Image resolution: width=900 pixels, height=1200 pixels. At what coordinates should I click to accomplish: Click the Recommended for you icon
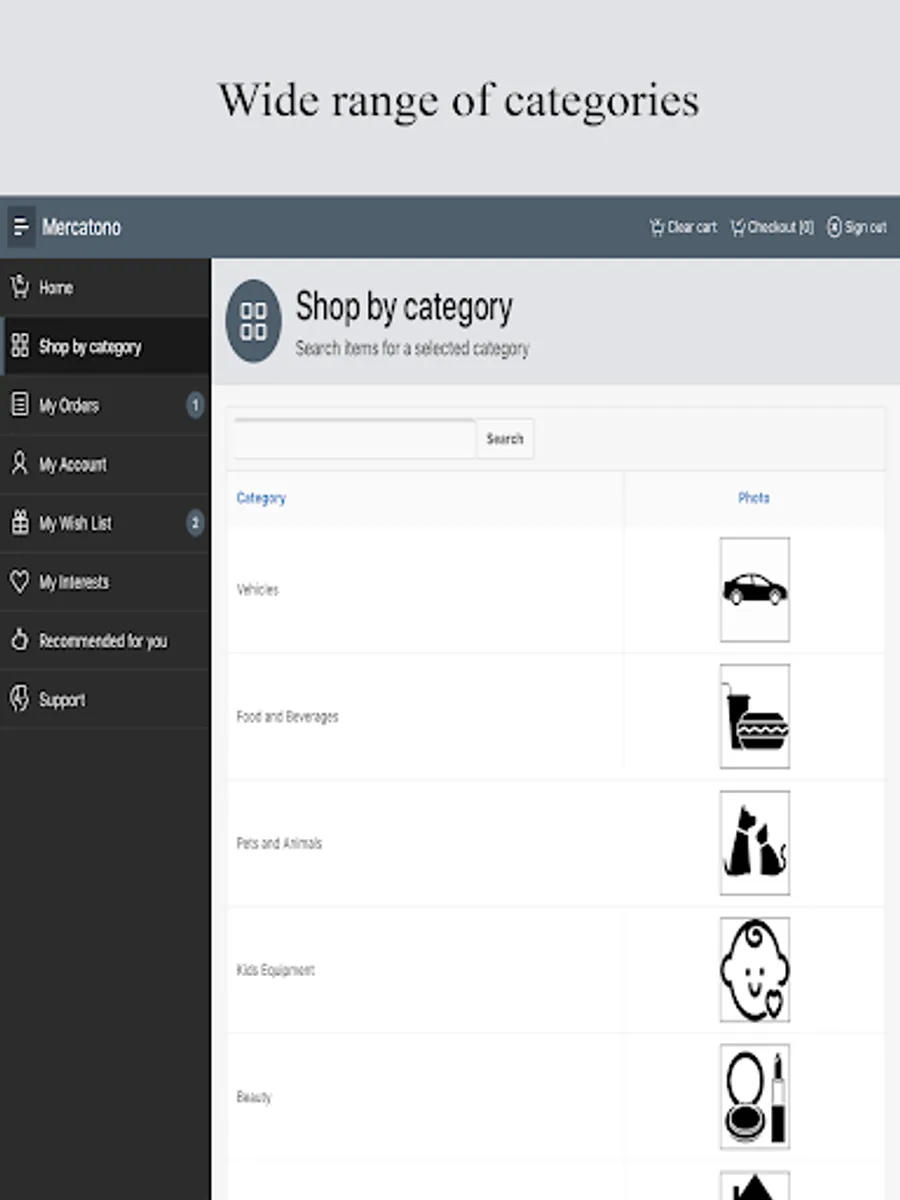(19, 640)
